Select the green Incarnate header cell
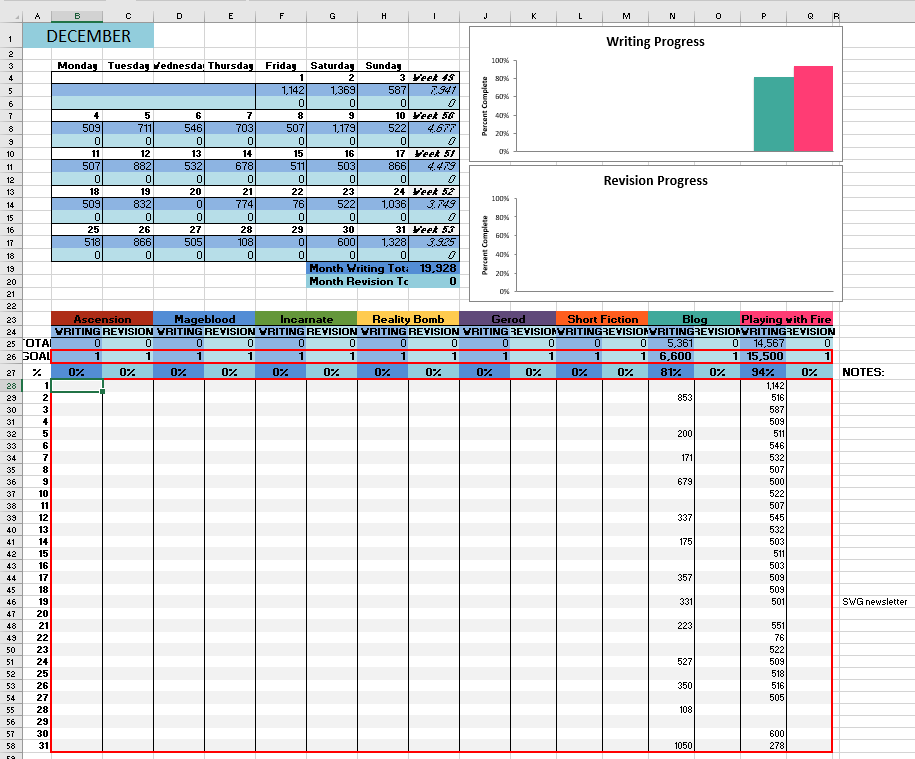915x759 pixels. click(x=306, y=319)
